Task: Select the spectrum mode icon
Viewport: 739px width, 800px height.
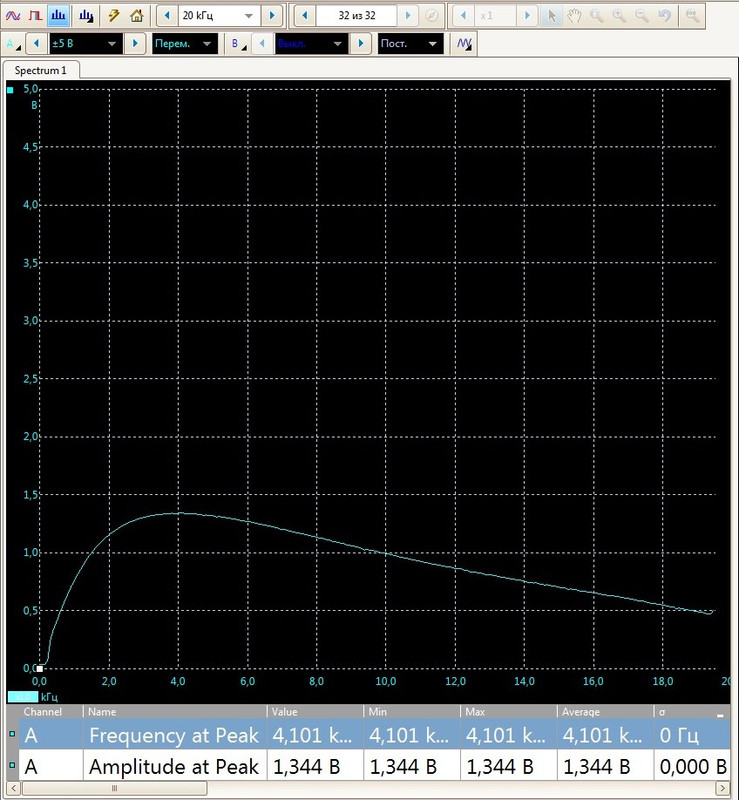Action: (58, 16)
